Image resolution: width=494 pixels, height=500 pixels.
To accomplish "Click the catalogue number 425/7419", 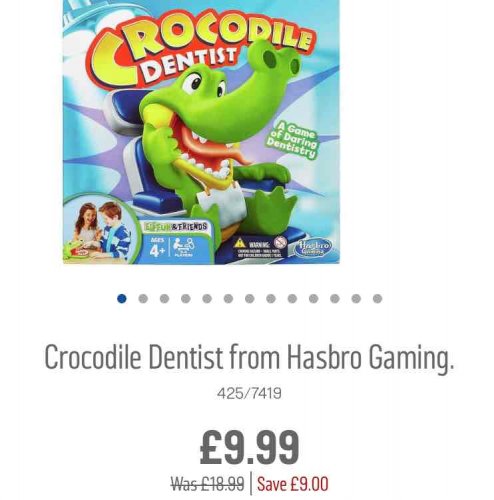I will (249, 393).
